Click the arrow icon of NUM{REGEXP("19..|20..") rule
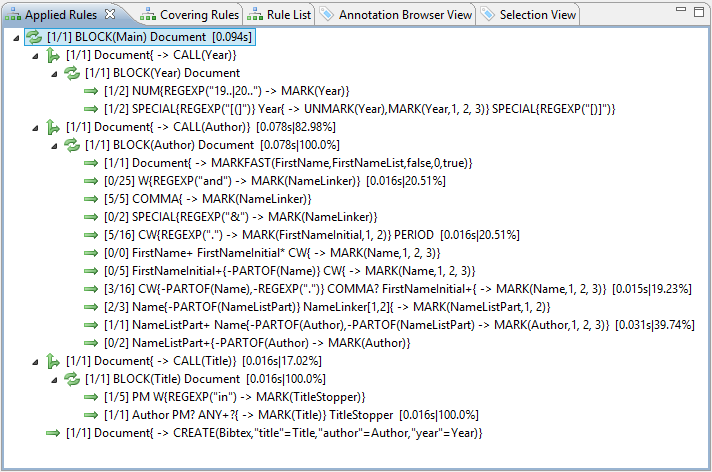 pyautogui.click(x=91, y=91)
